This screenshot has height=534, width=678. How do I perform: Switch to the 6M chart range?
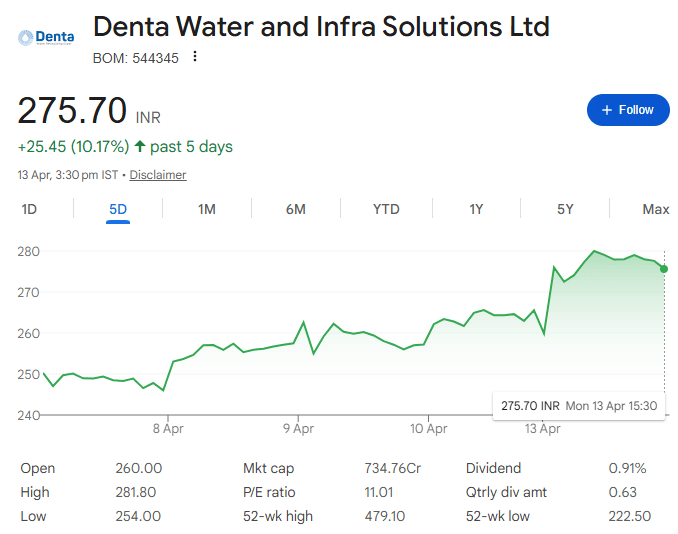pyautogui.click(x=296, y=209)
